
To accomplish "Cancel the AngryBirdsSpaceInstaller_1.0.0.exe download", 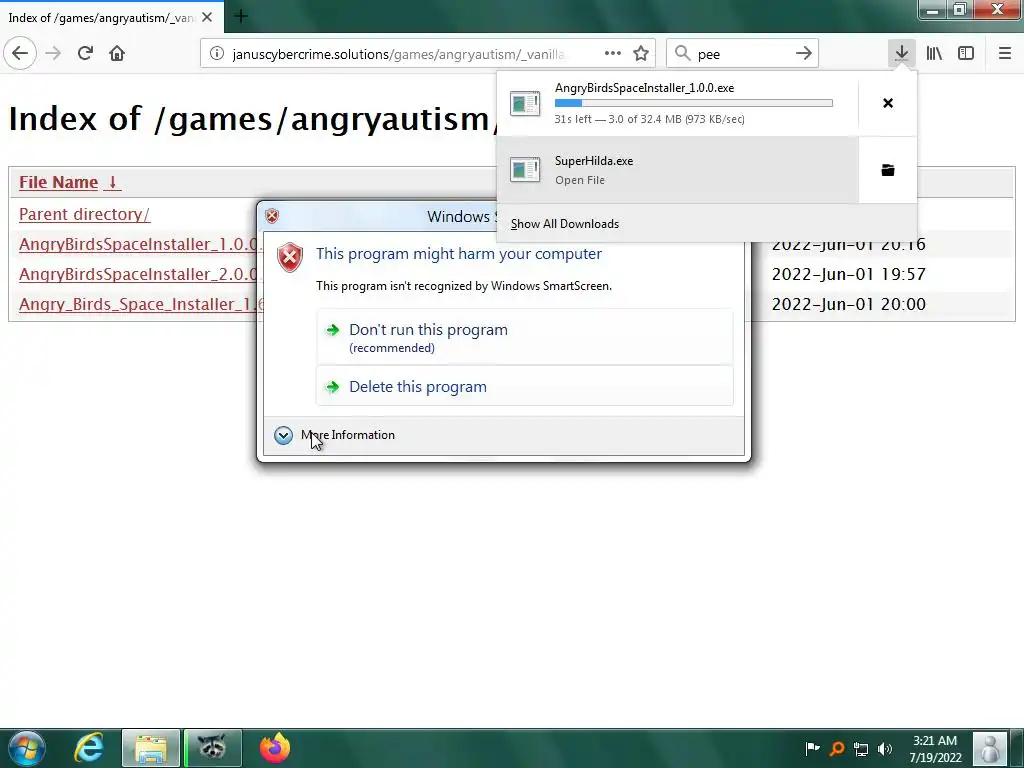I will pos(888,103).
